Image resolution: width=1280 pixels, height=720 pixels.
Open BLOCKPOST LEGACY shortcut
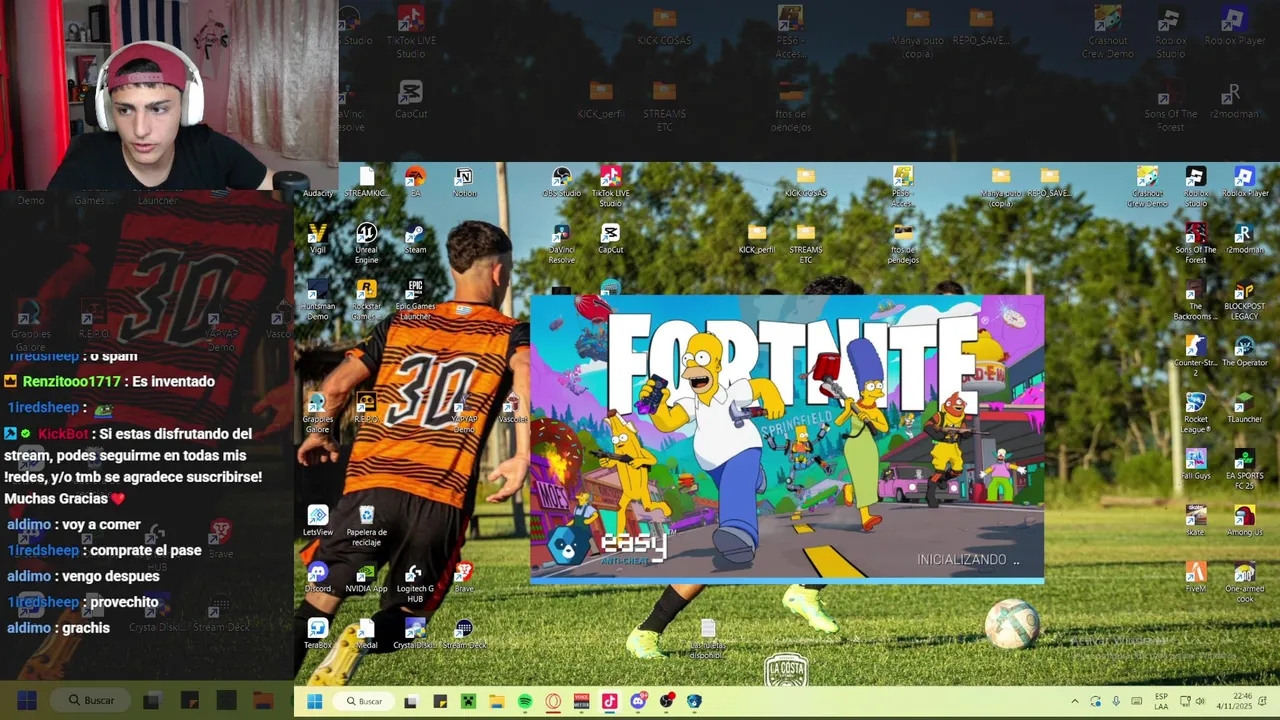point(1245,300)
